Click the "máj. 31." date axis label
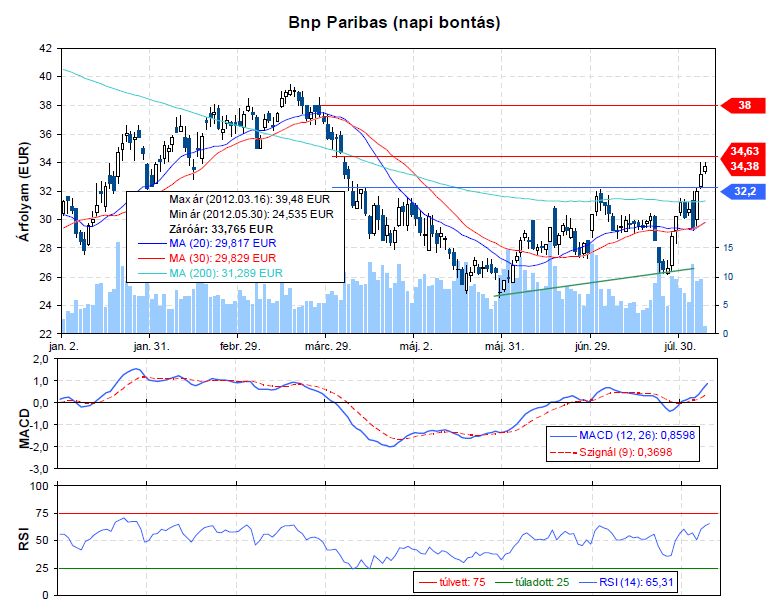 pyautogui.click(x=504, y=346)
